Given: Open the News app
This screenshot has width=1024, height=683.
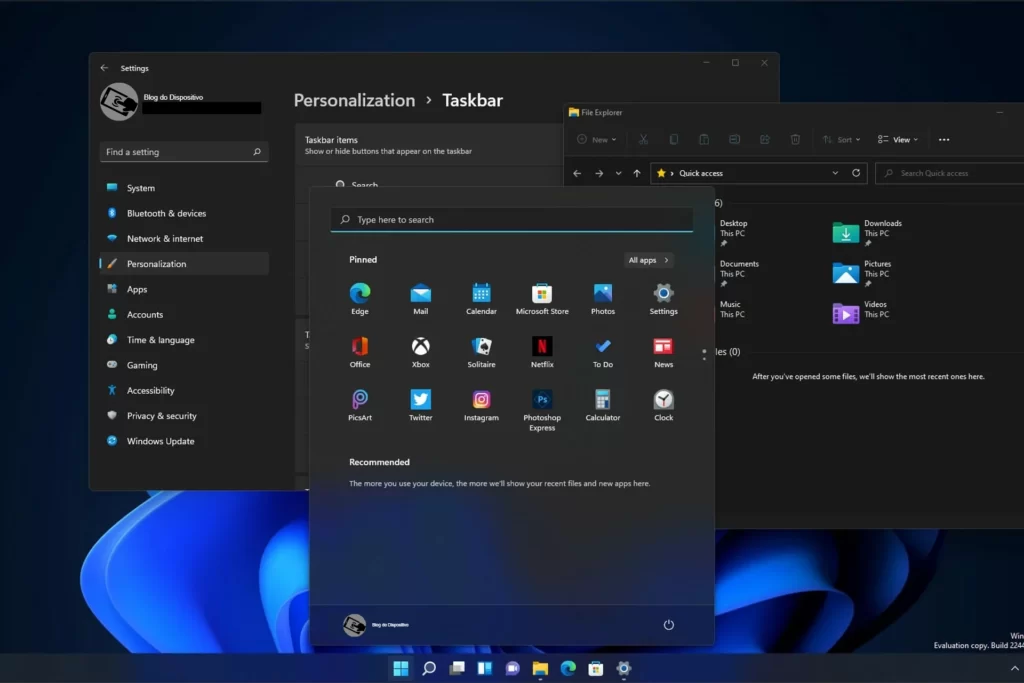Looking at the screenshot, I should [664, 353].
